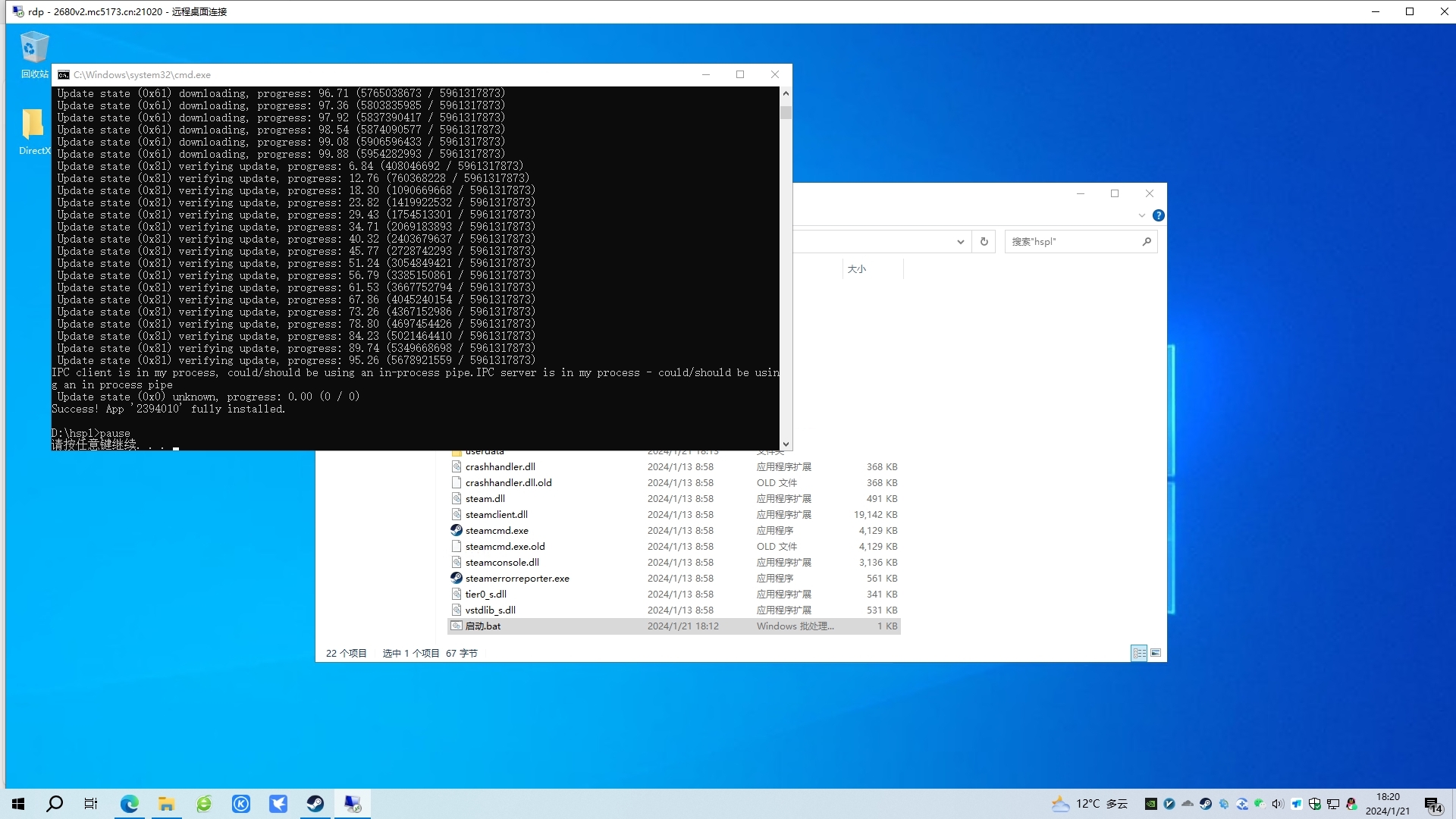Open Steam icon in system tray

pyautogui.click(x=1205, y=804)
